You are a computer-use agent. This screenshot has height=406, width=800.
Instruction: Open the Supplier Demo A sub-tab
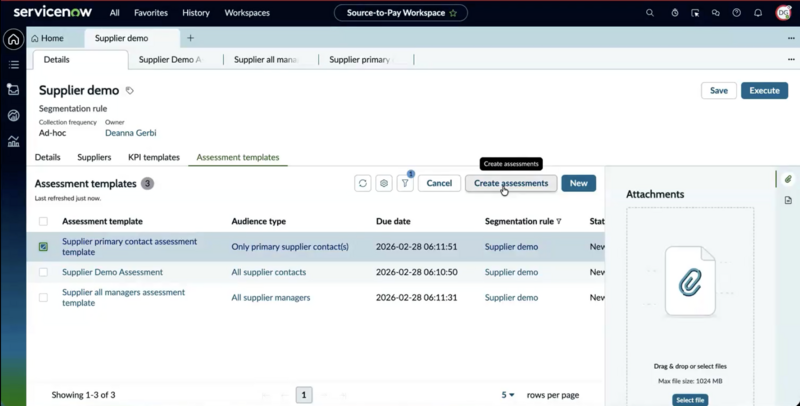coord(170,60)
